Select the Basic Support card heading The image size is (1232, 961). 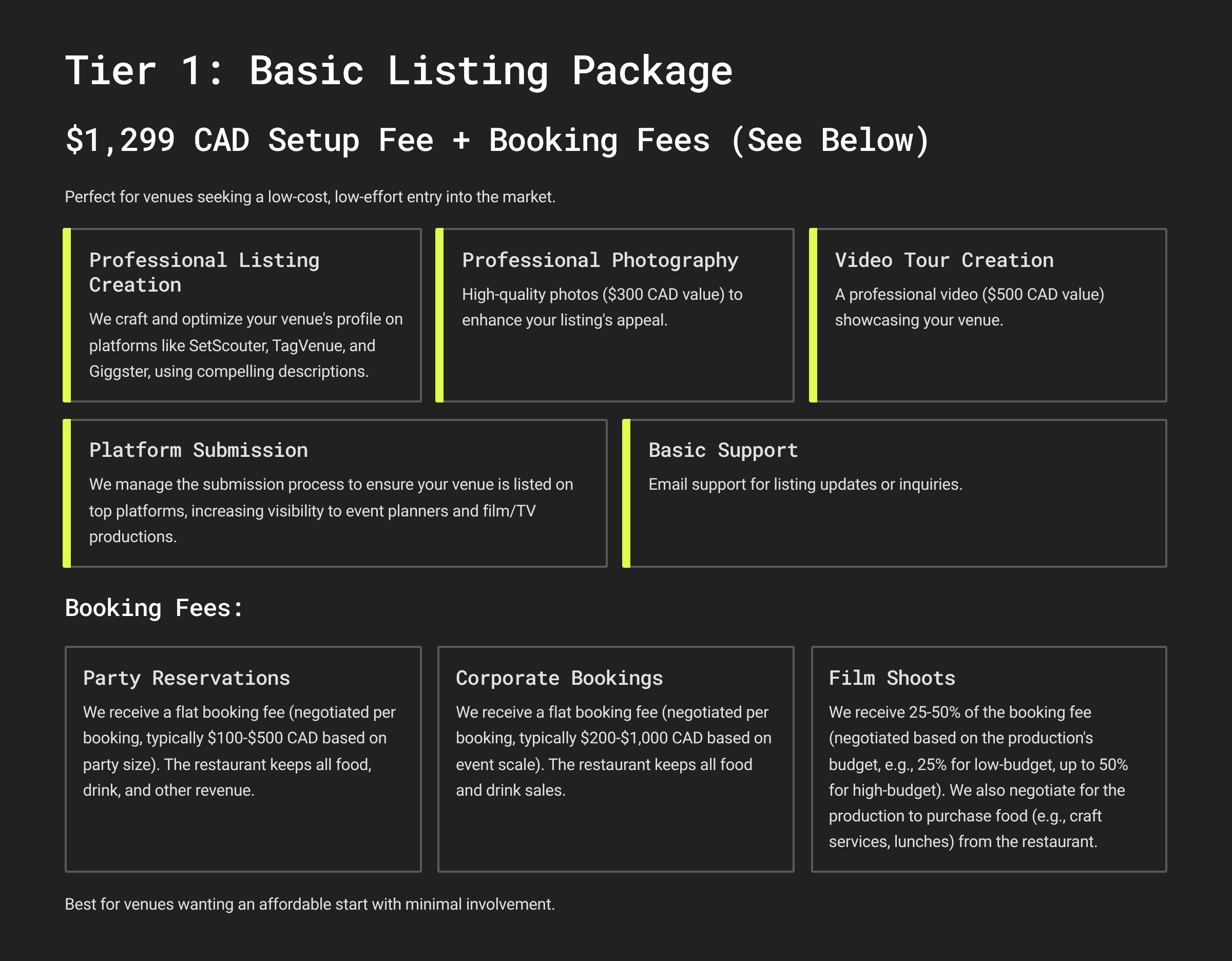(723, 450)
